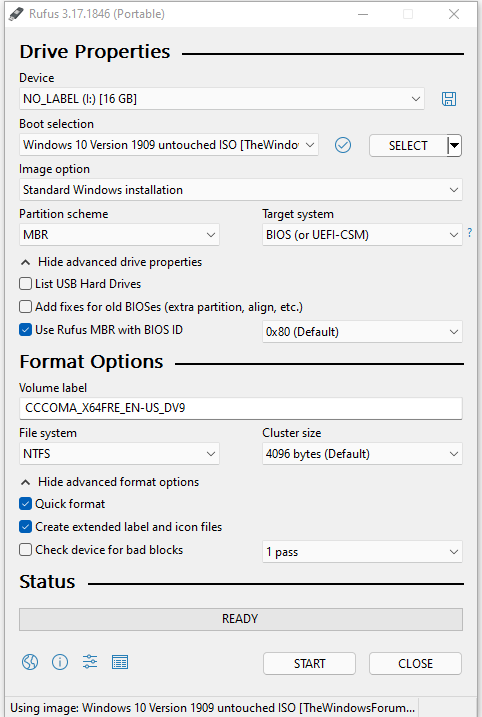Open the Cluster size dropdown

362,454
